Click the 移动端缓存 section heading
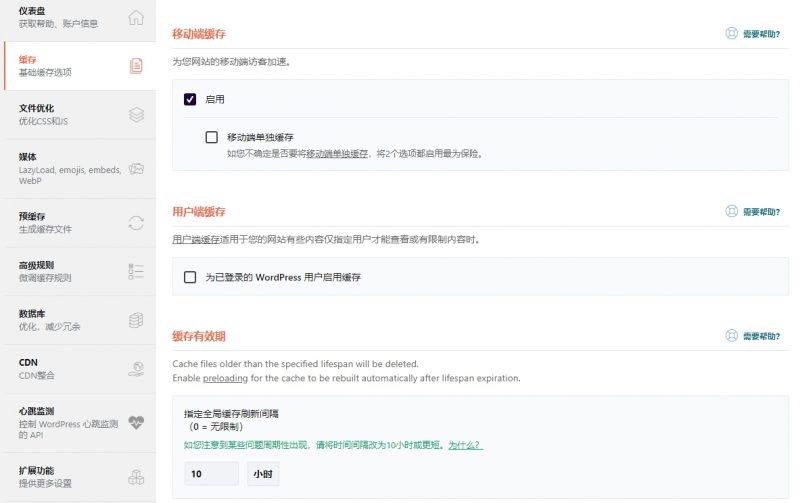800x503 pixels. pos(198,34)
